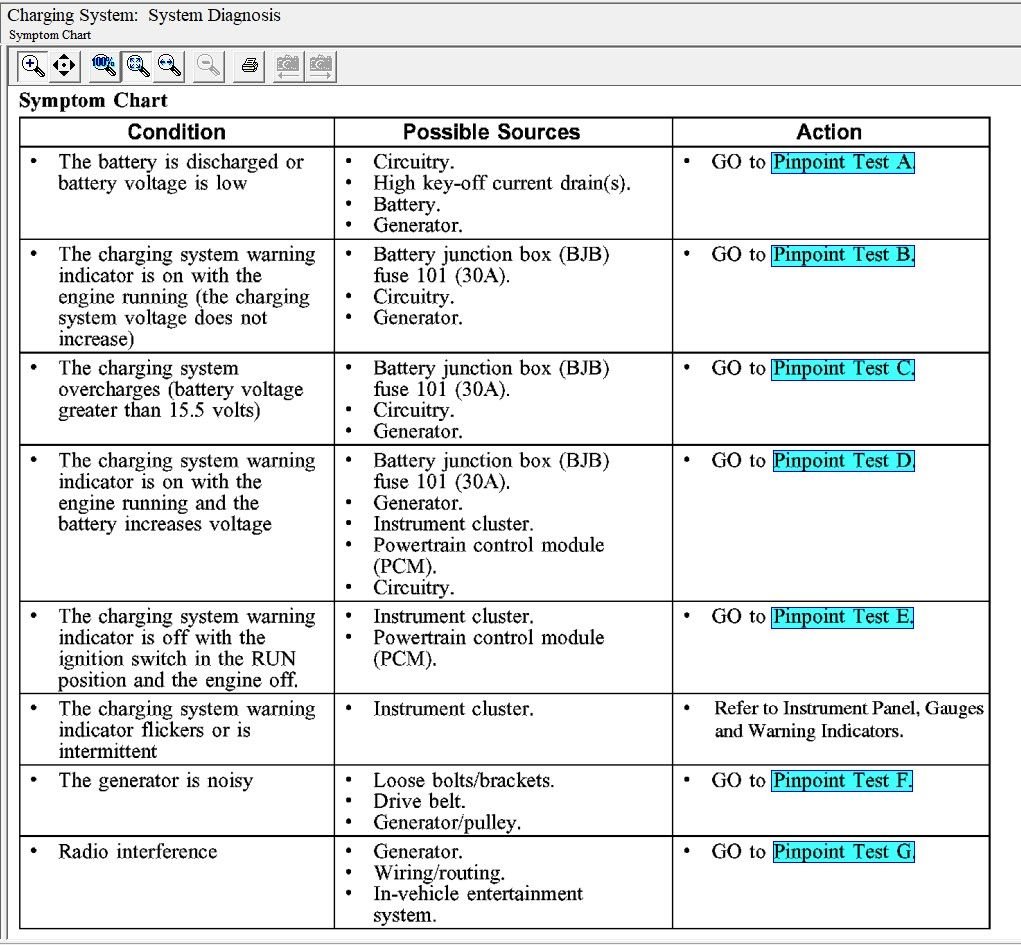
Task: Click the previous snapshot camera icon
Action: tap(288, 67)
